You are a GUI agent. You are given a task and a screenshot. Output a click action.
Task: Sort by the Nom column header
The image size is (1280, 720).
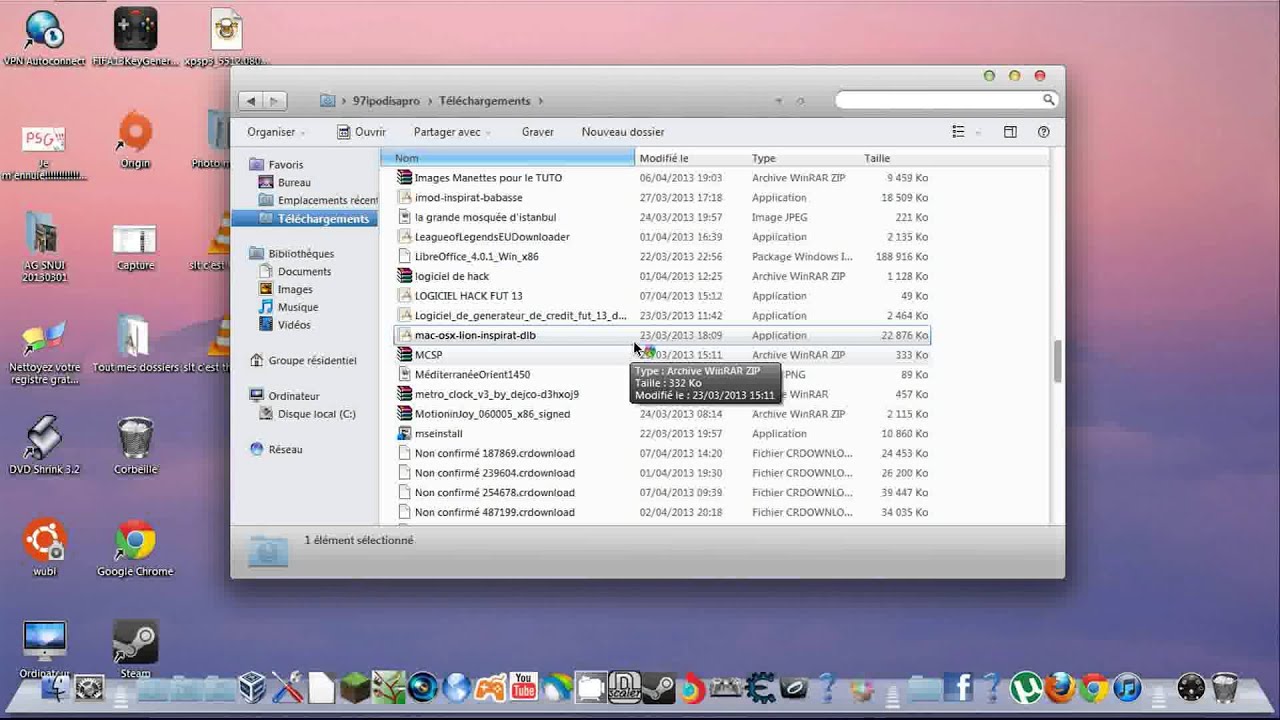(508, 158)
